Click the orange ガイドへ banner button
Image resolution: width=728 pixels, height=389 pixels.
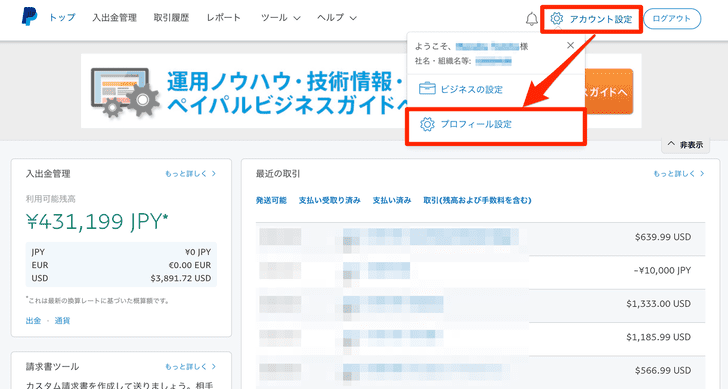pos(609,91)
